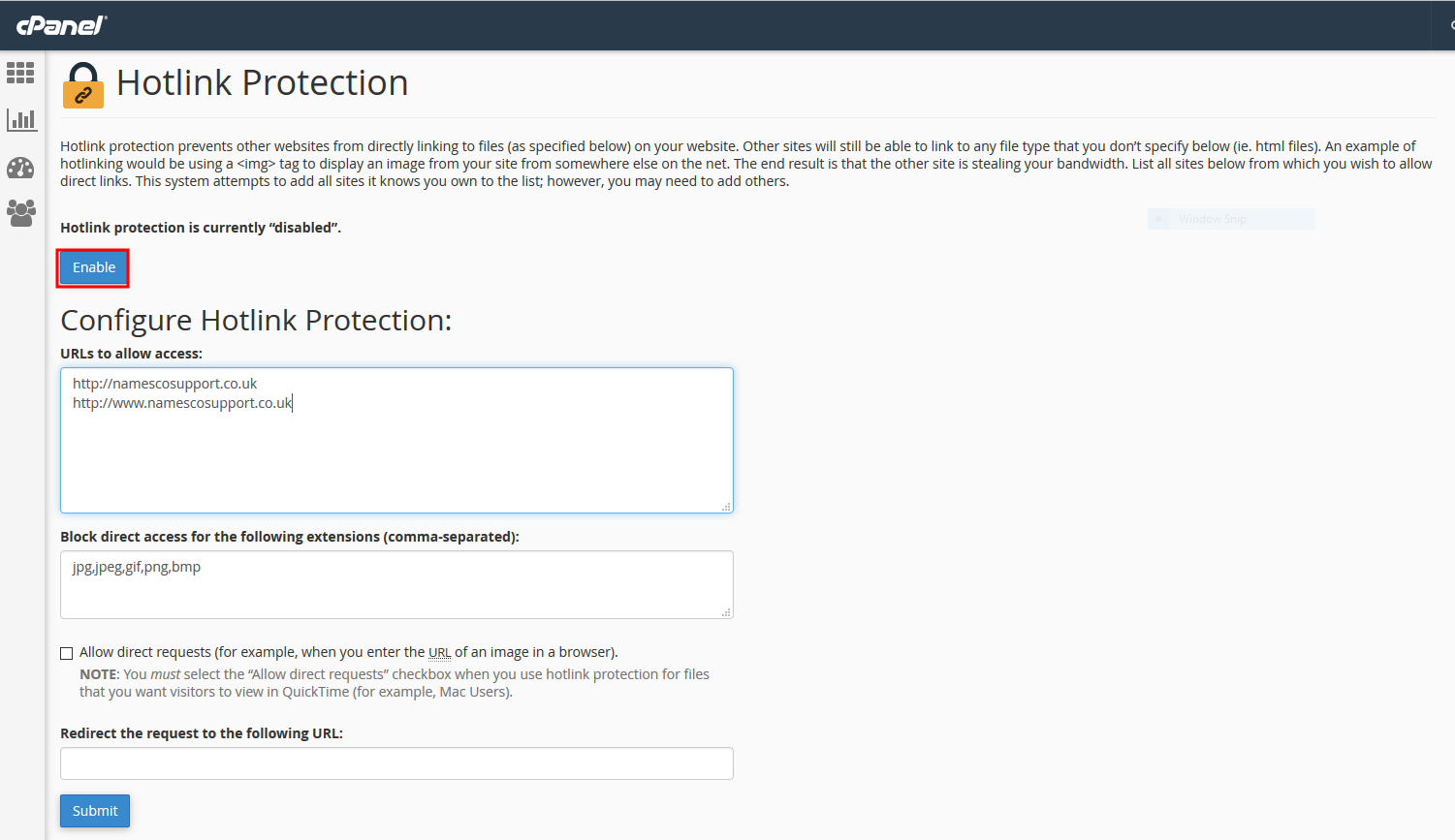Image resolution: width=1455 pixels, height=840 pixels.
Task: Click the Enable hotlink protection button
Action: point(93,268)
